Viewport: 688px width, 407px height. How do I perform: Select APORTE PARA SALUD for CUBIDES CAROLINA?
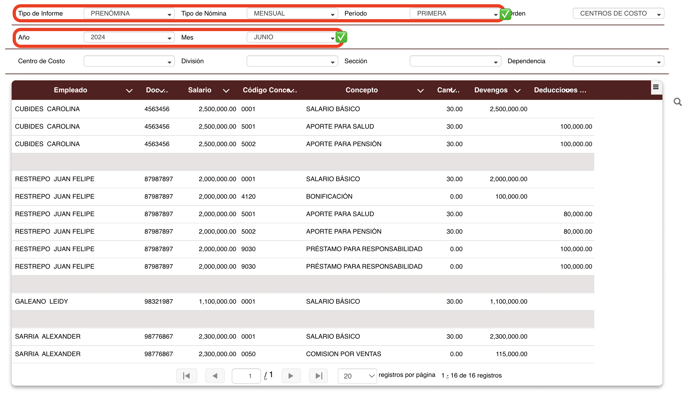(340, 126)
